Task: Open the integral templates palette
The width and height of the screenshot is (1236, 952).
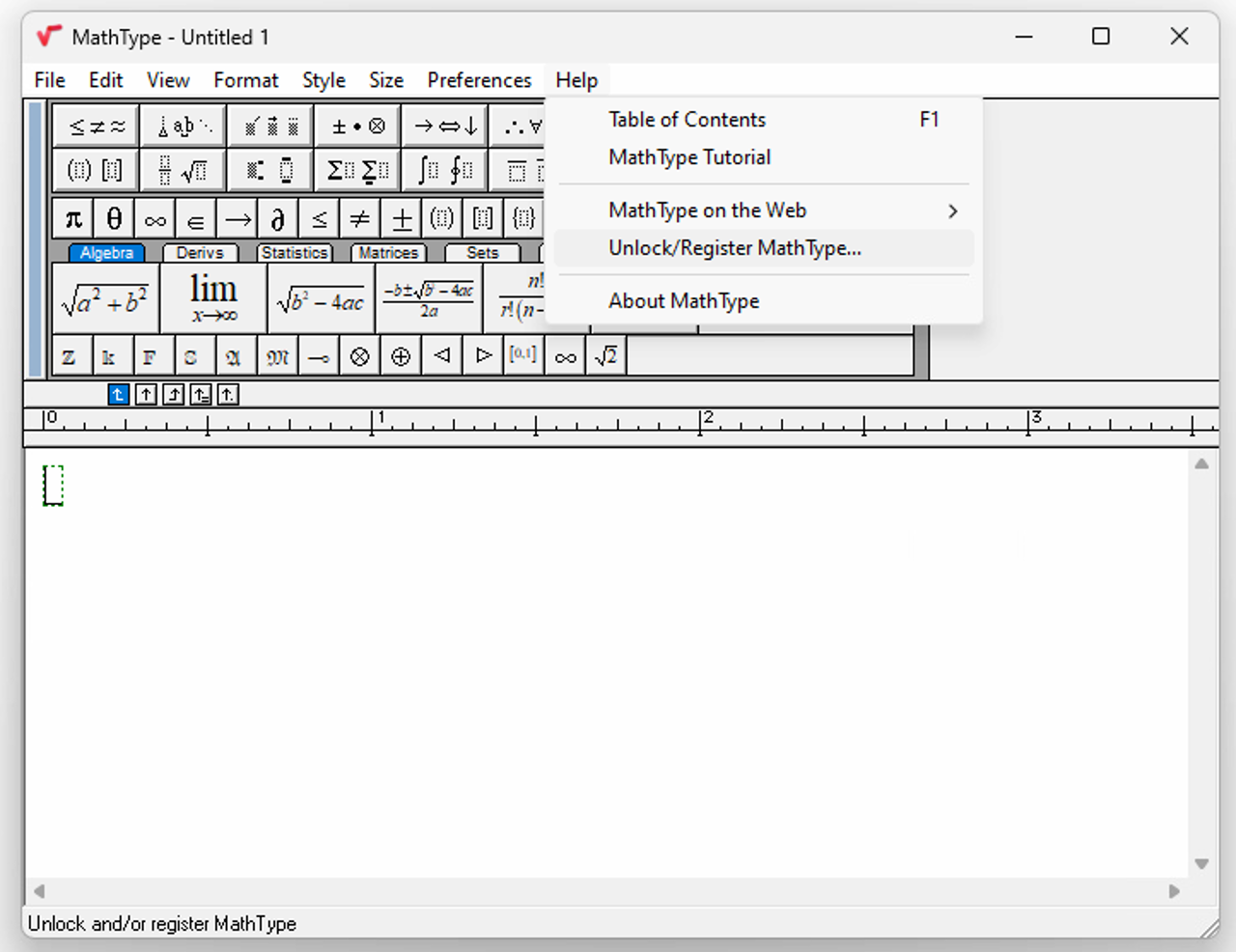Action: (444, 171)
